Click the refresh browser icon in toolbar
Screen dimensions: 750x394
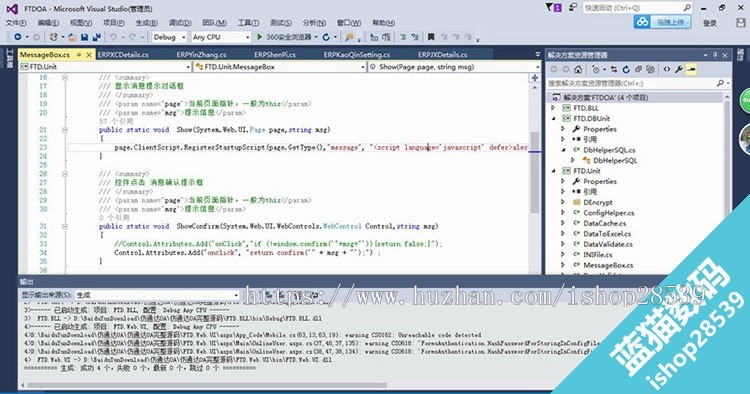pos(326,37)
